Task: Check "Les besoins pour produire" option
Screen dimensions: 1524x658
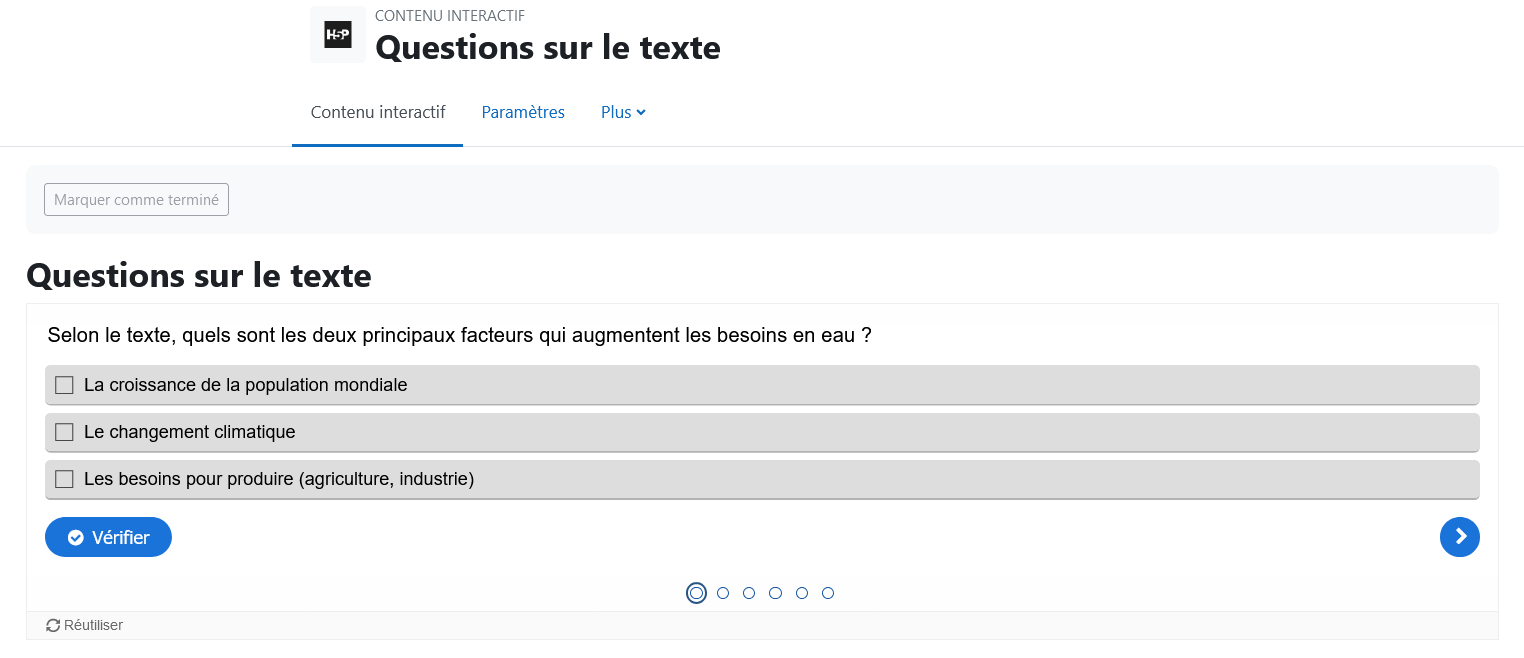Action: [x=762, y=479]
